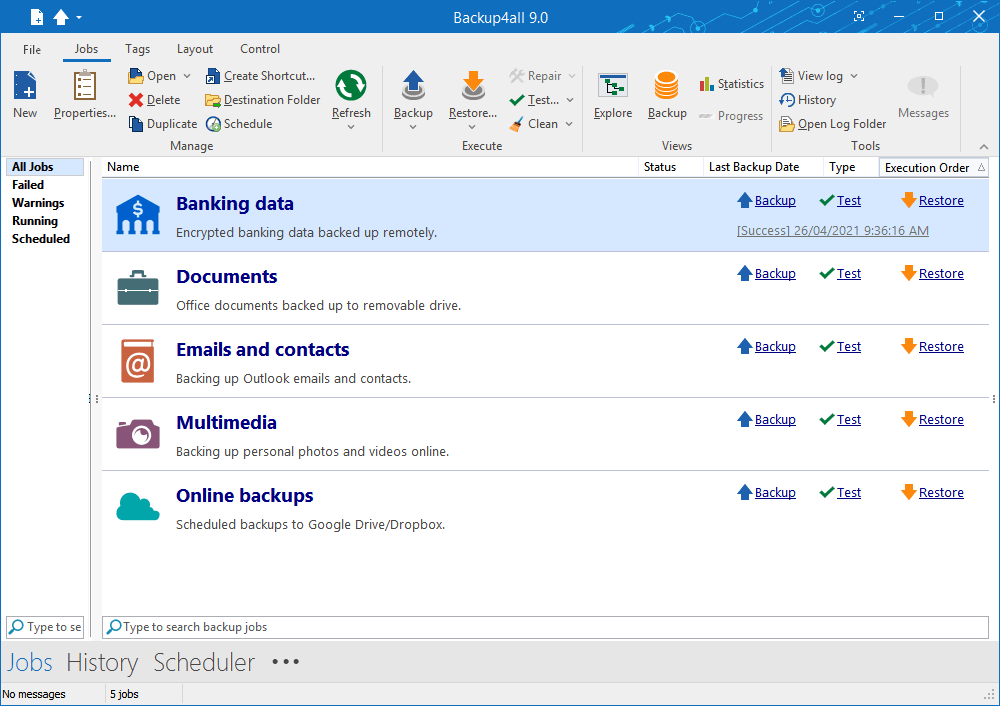Select the Documents briefcase icon

tap(138, 288)
